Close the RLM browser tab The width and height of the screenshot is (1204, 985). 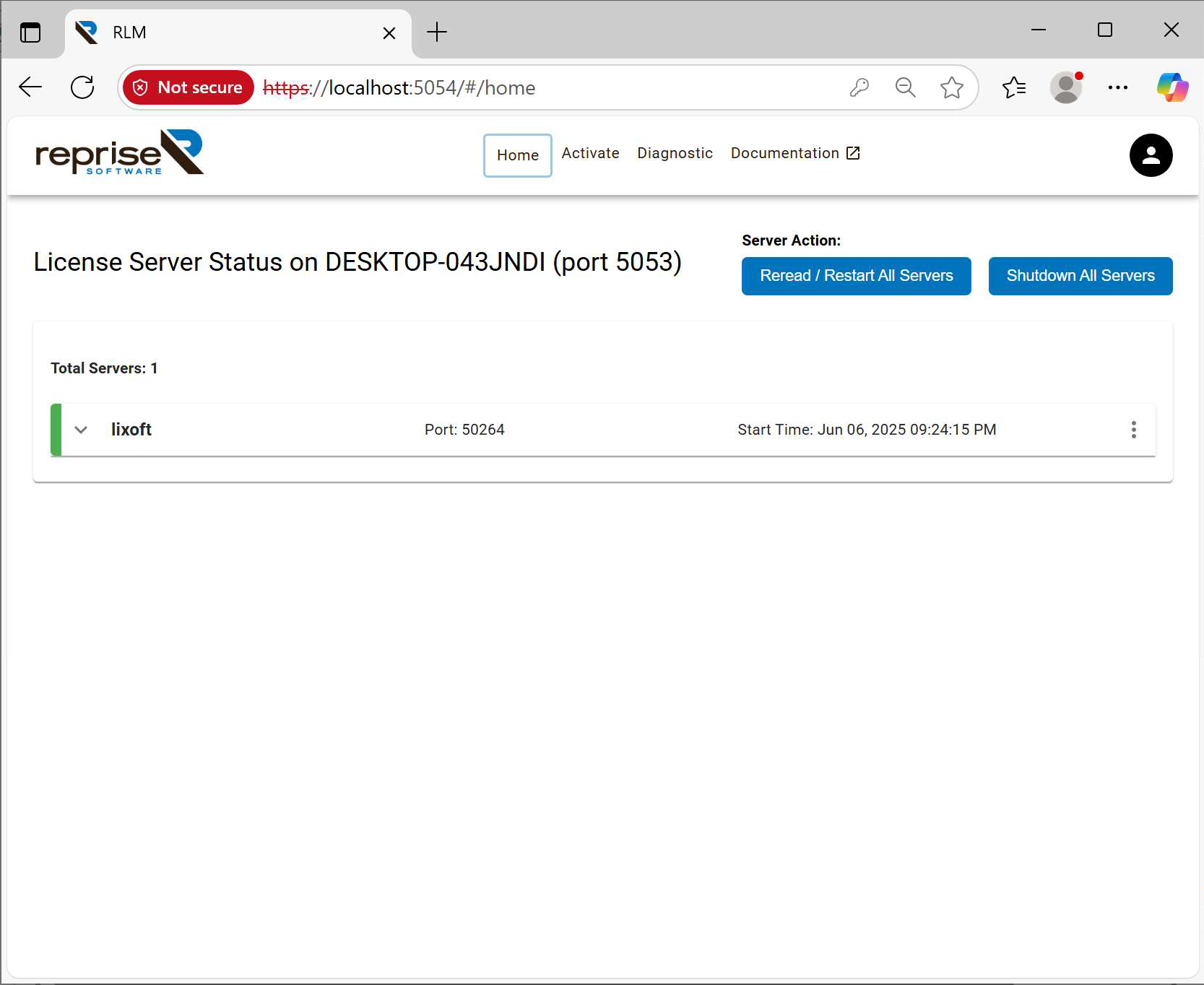click(389, 33)
